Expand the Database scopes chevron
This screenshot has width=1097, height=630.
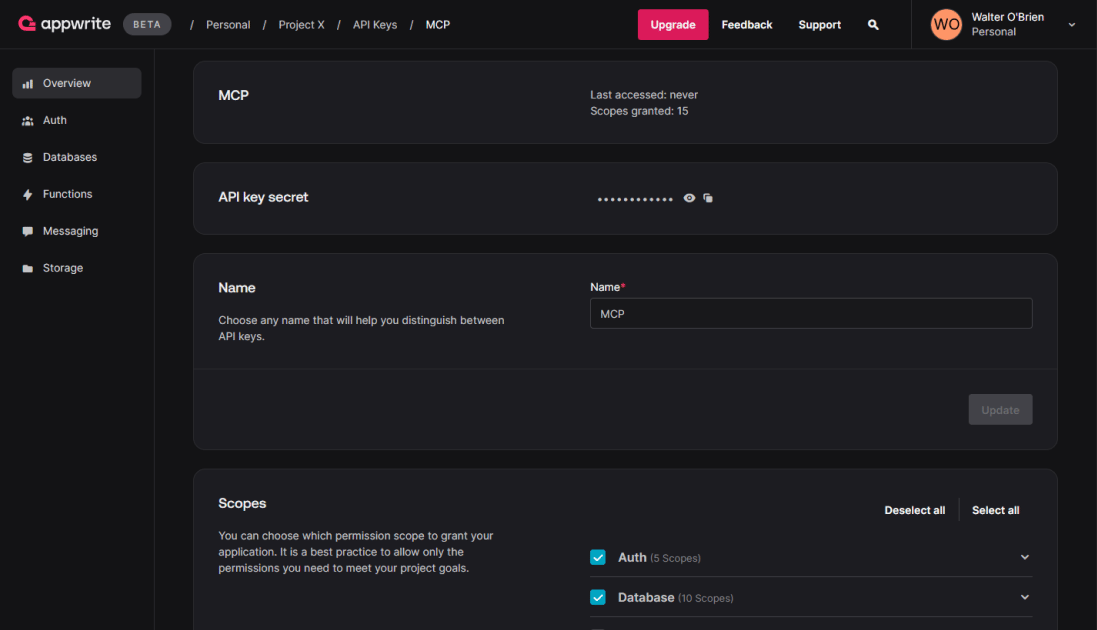click(1024, 597)
